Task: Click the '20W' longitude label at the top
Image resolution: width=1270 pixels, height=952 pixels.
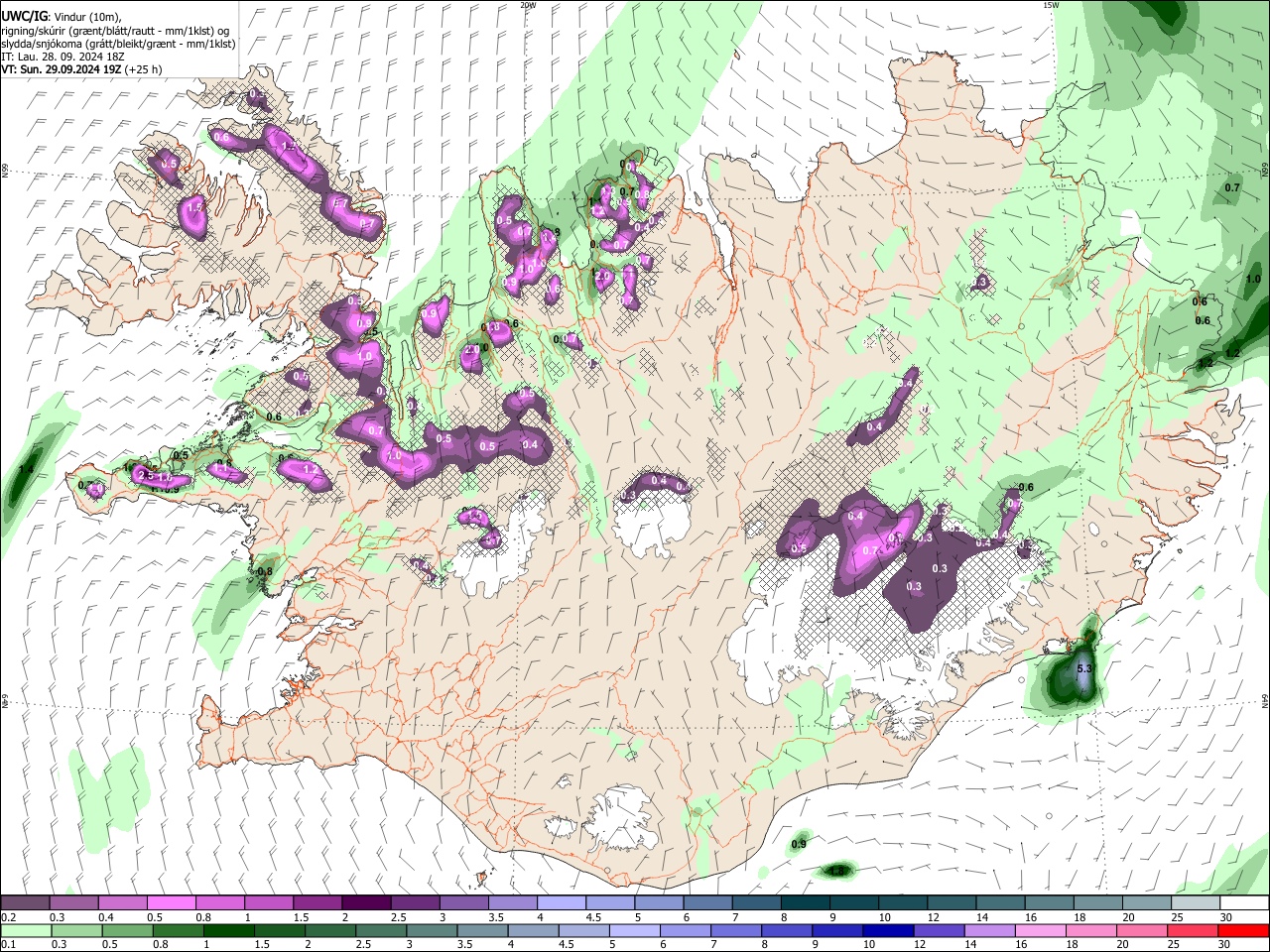Action: coord(528,5)
